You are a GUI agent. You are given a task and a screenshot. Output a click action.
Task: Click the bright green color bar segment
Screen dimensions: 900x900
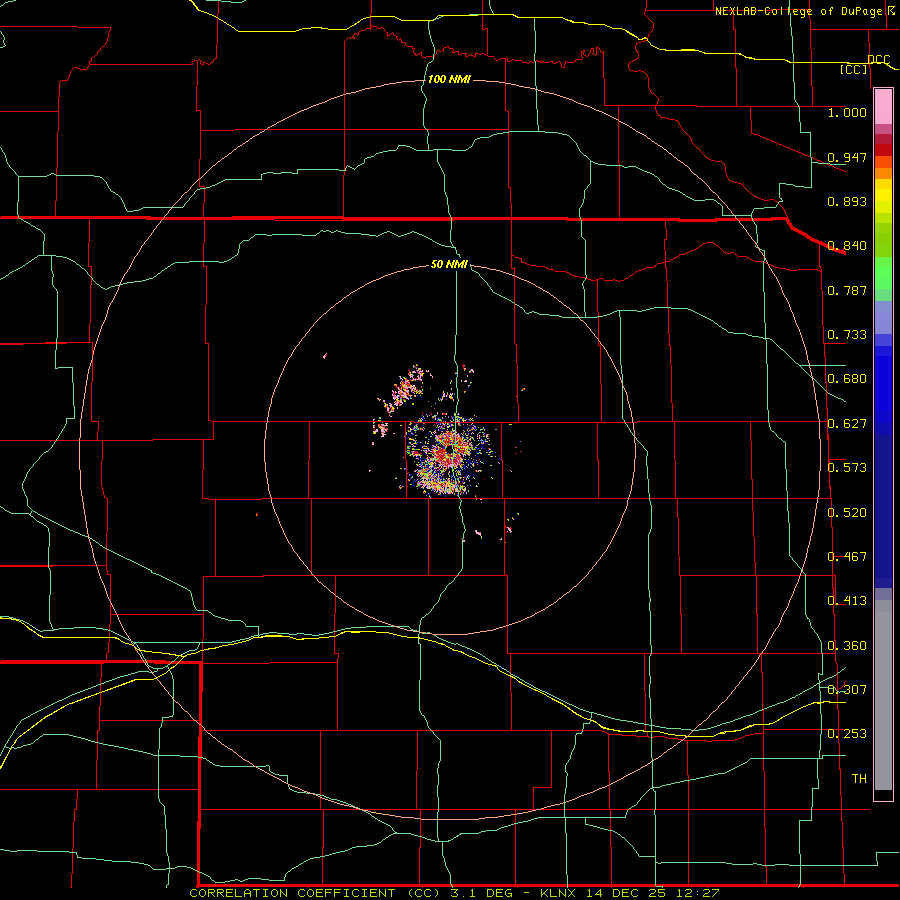tap(883, 273)
